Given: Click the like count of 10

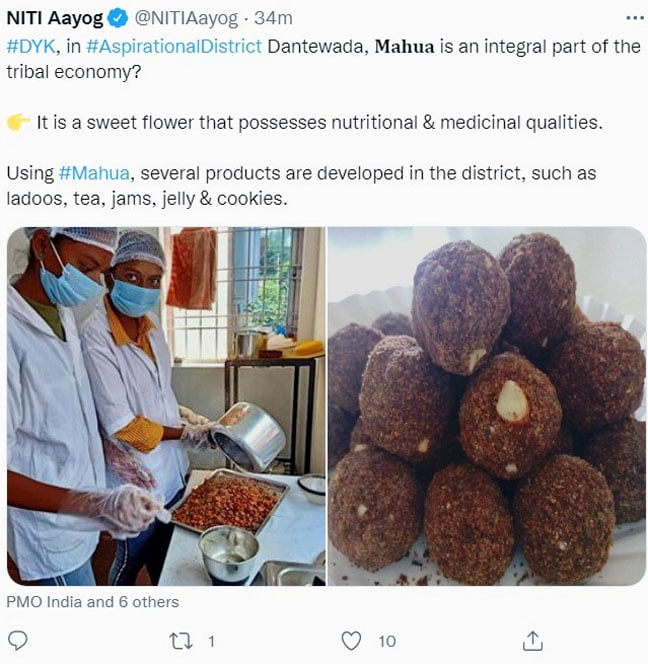Looking at the screenshot, I should [387, 641].
